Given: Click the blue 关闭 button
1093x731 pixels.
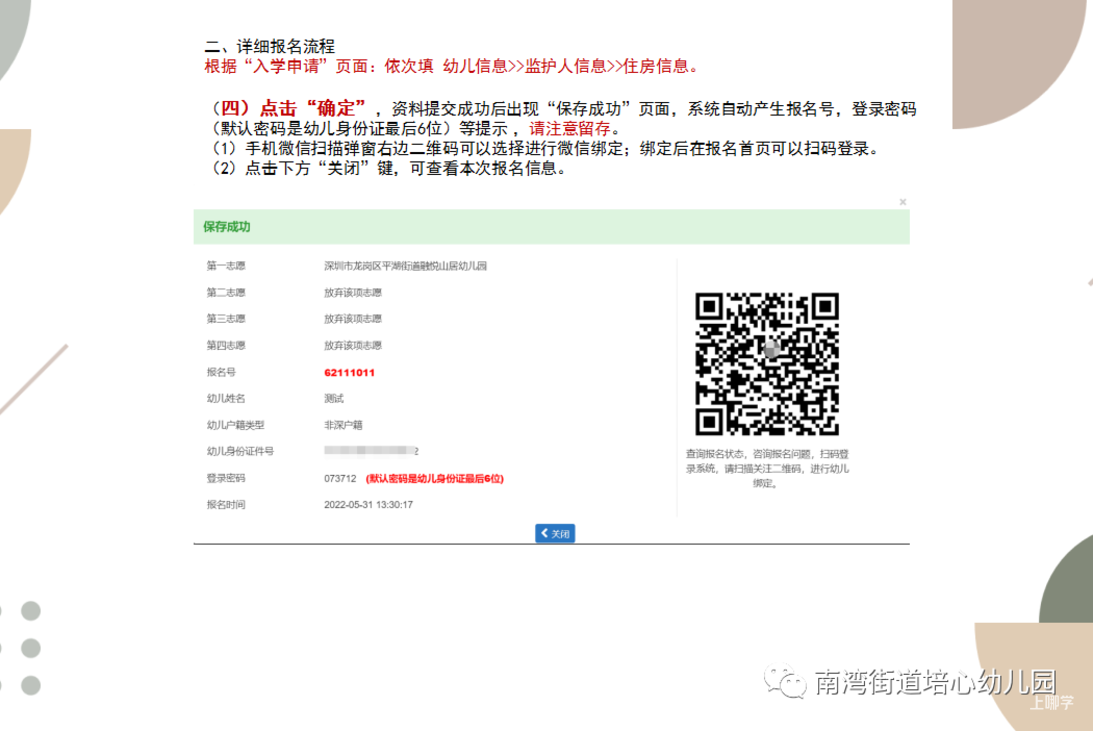Looking at the screenshot, I should pos(555,533).
